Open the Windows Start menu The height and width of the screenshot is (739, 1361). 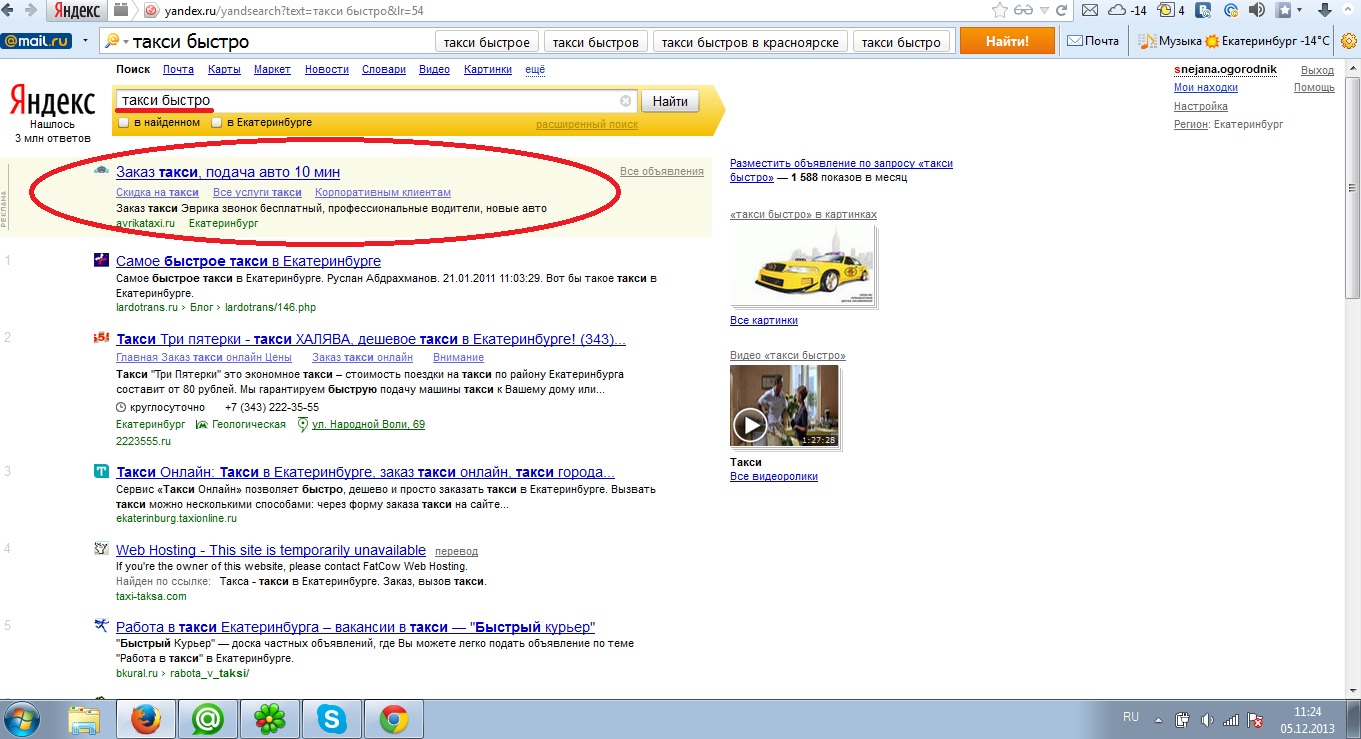pos(22,719)
